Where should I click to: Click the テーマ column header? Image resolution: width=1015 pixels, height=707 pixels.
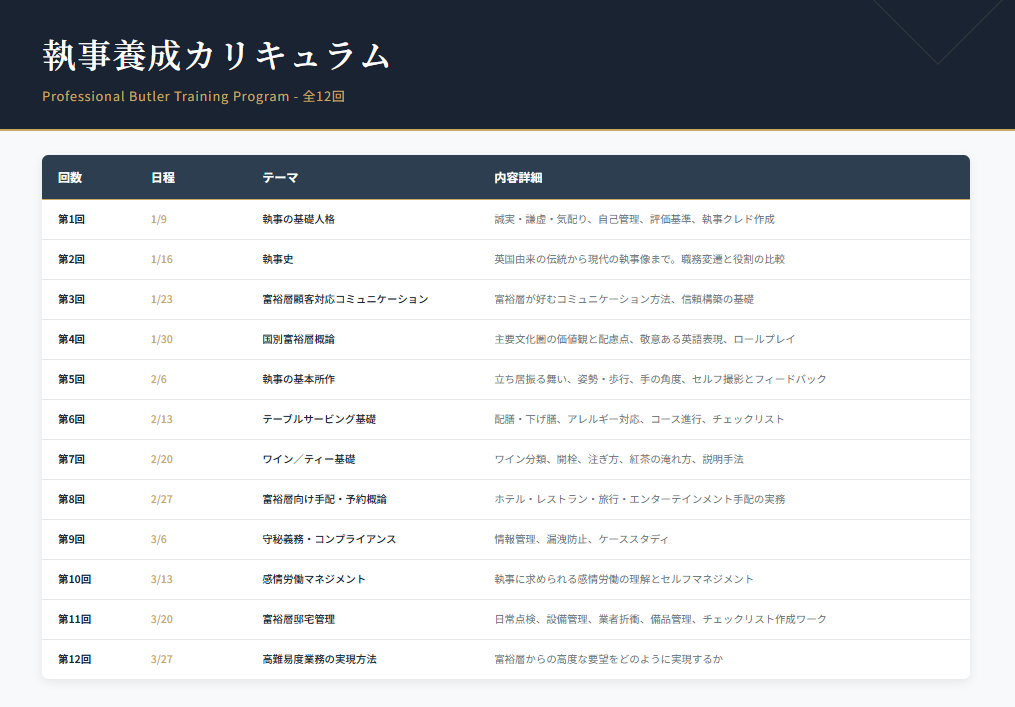pyautogui.click(x=280, y=177)
